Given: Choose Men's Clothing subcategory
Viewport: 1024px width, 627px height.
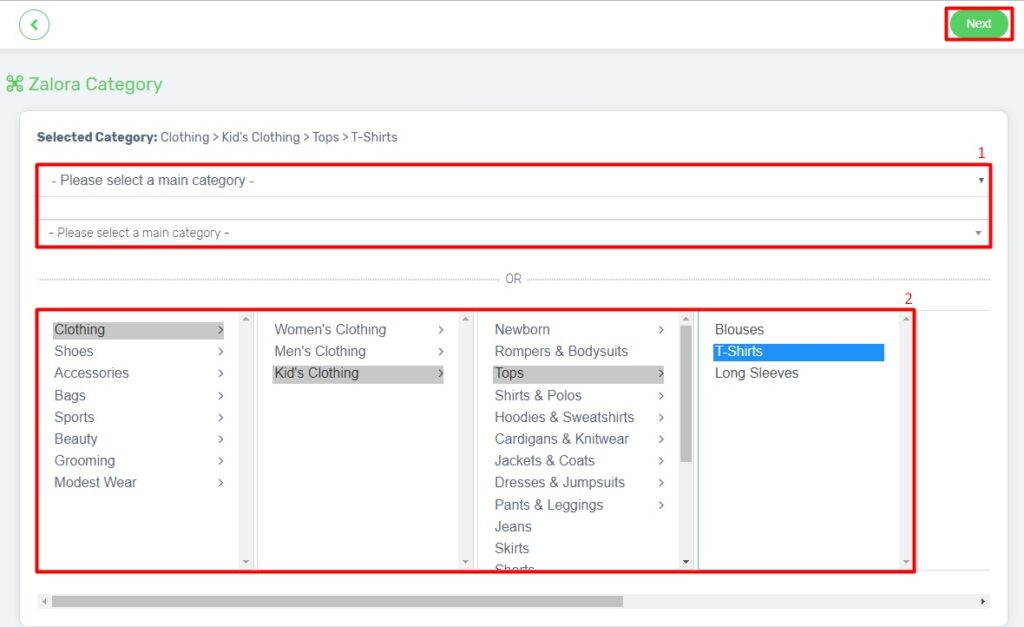Looking at the screenshot, I should (358, 351).
